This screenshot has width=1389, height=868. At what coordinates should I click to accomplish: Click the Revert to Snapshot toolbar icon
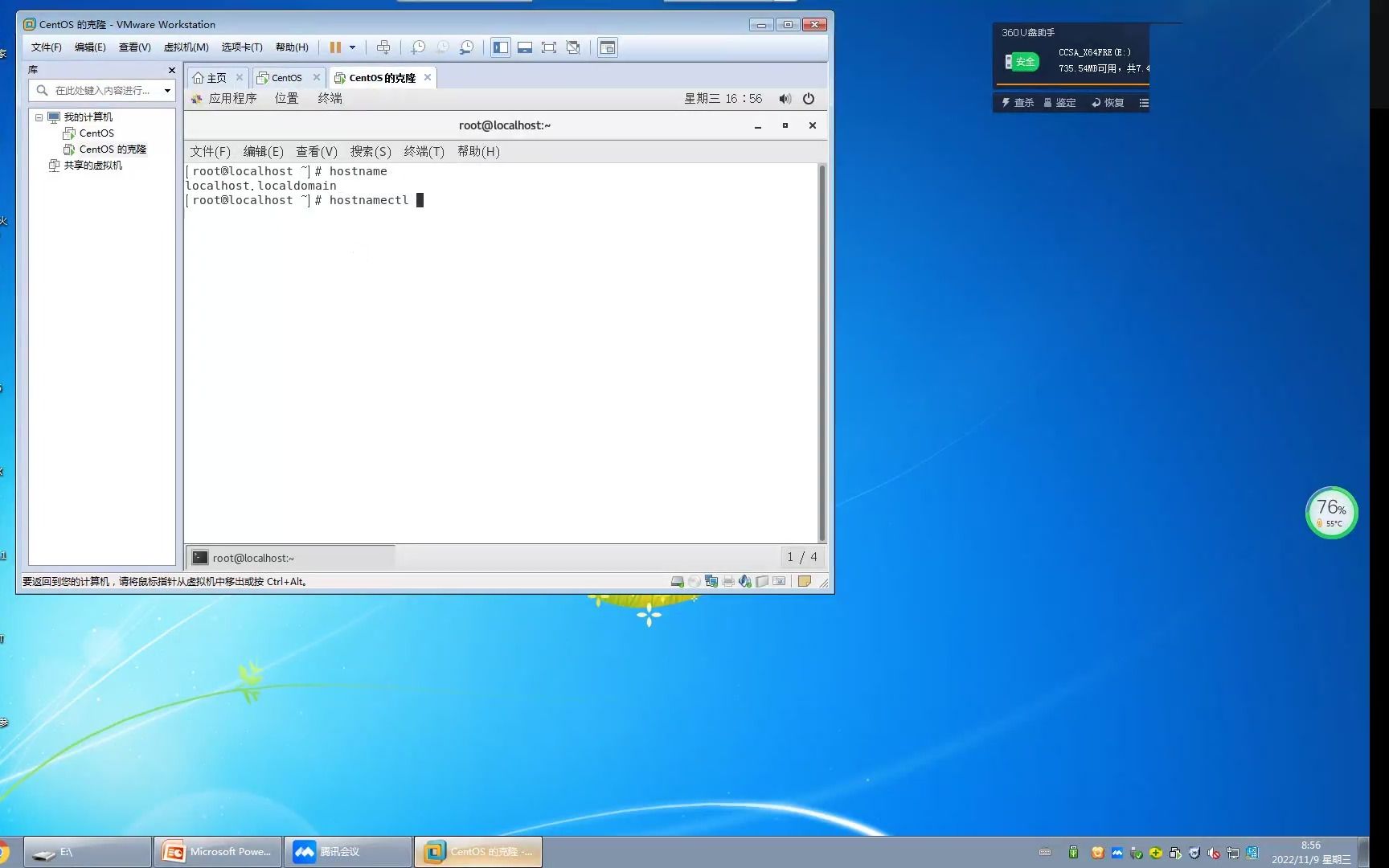point(442,47)
